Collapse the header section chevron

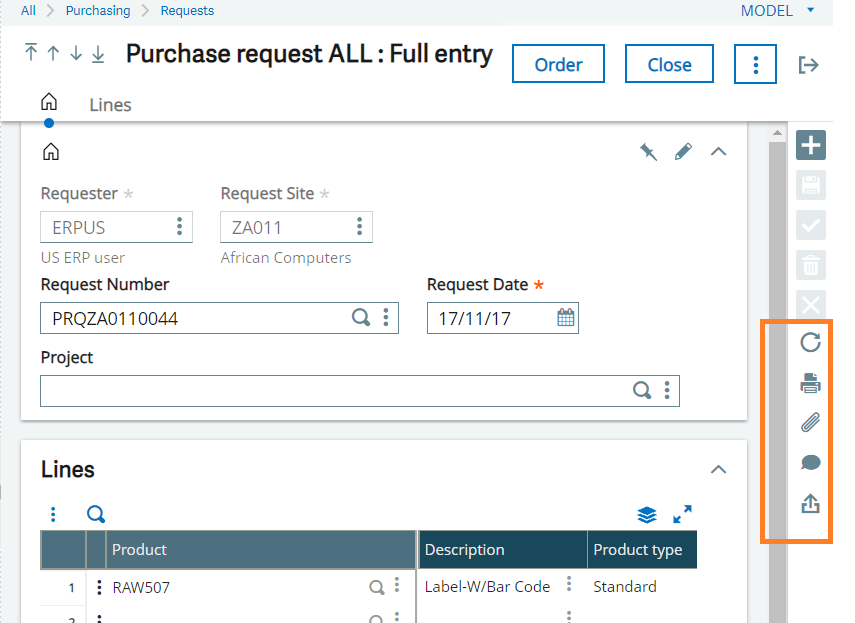pyautogui.click(x=718, y=152)
